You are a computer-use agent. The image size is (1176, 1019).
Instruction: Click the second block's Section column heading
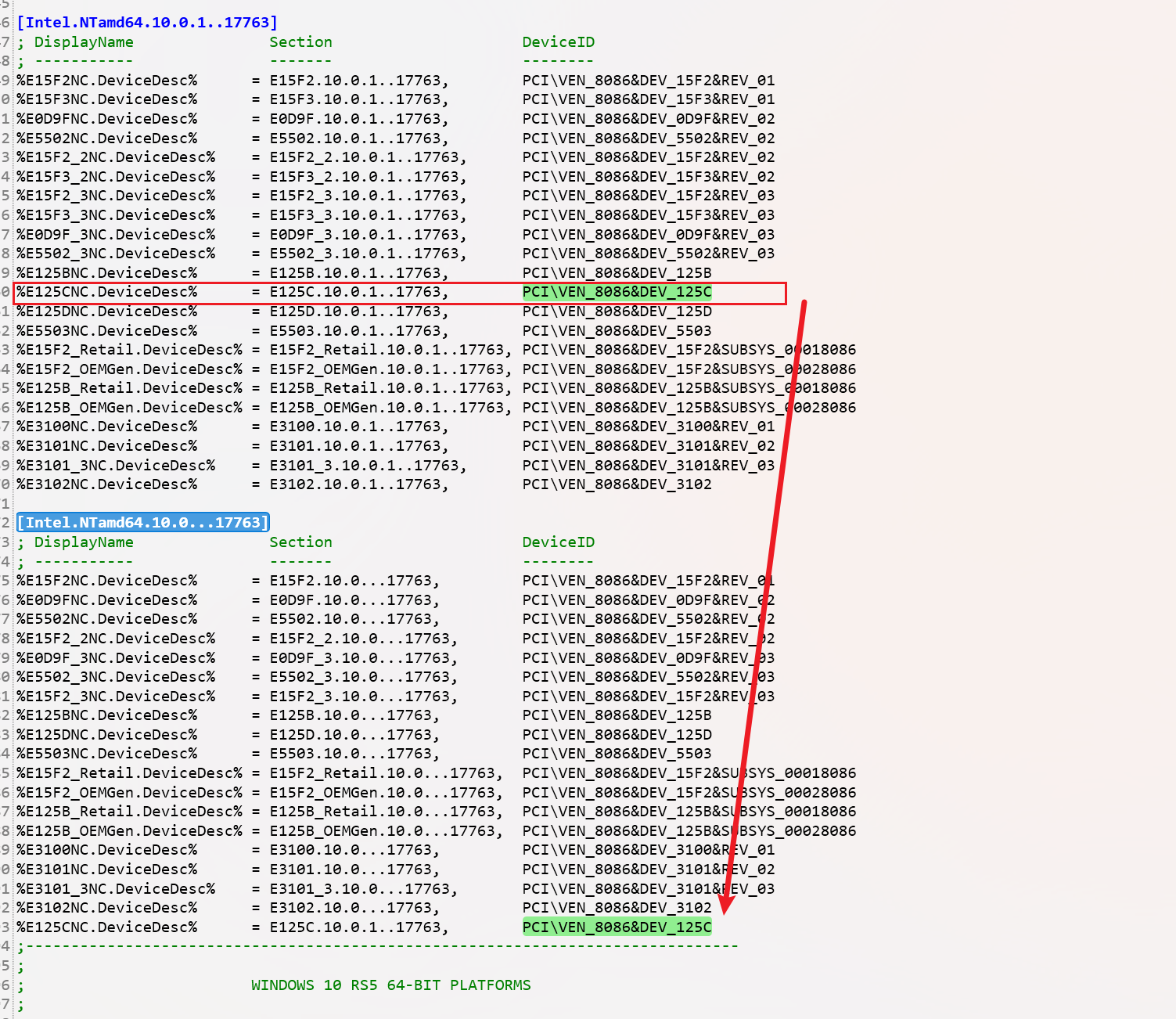pyautogui.click(x=301, y=542)
